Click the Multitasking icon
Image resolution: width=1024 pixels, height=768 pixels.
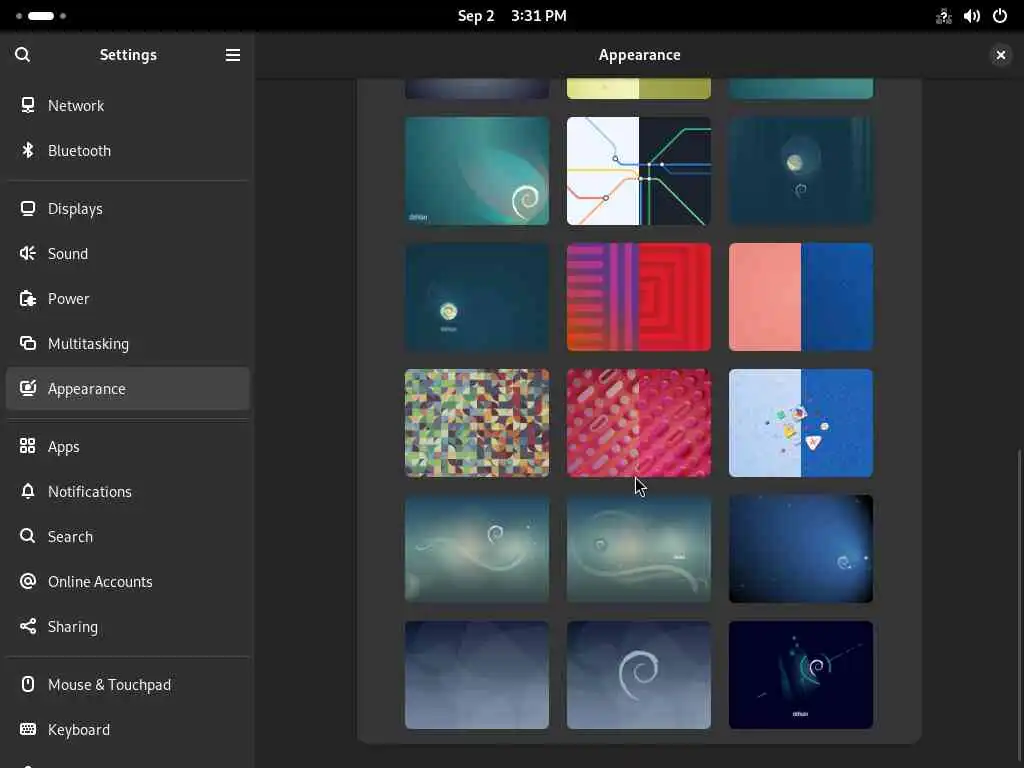click(x=27, y=344)
